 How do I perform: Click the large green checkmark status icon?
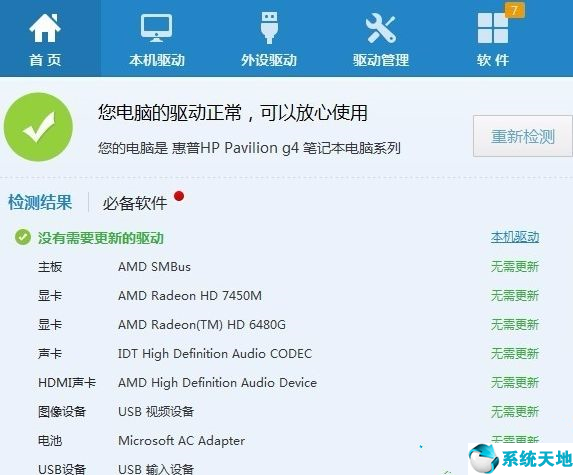38,127
